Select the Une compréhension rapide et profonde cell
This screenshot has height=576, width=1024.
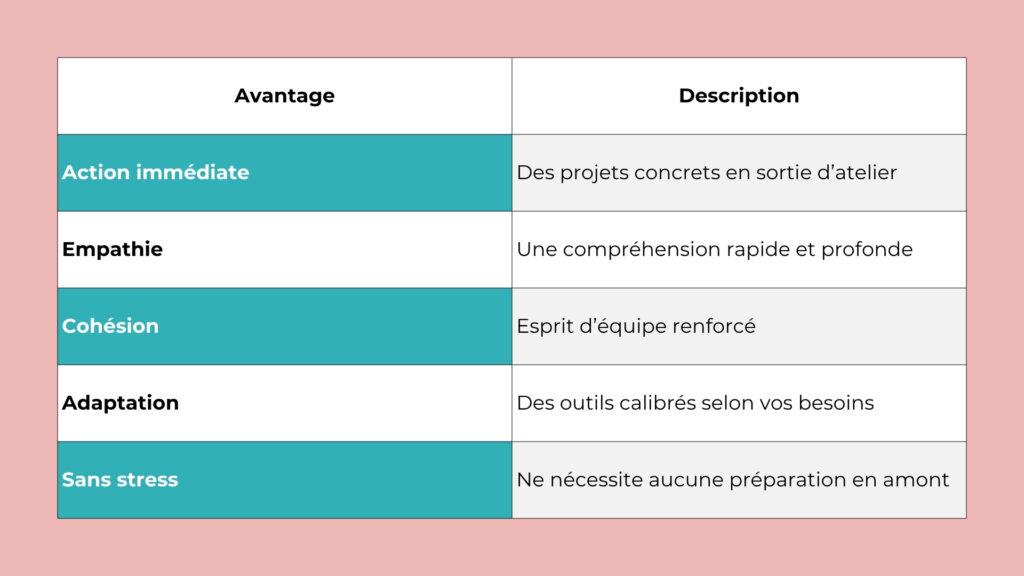click(x=714, y=250)
